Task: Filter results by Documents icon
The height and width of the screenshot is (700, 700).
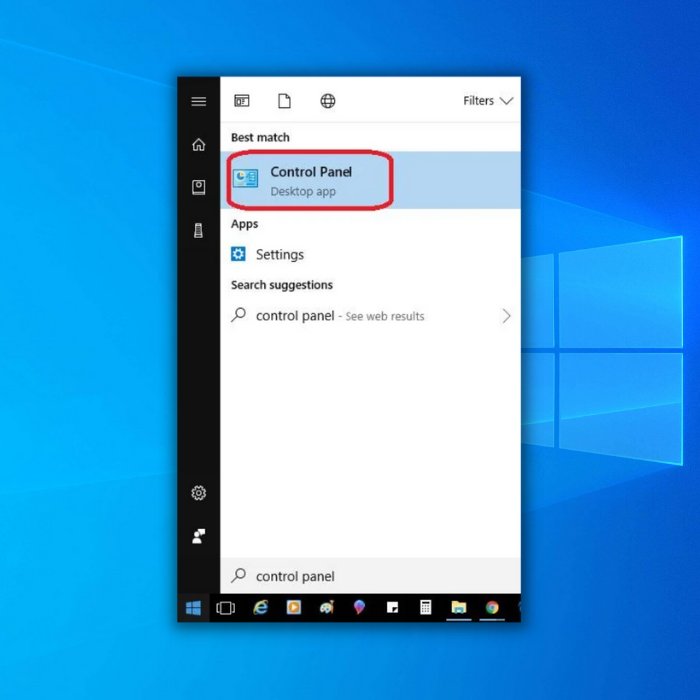Action: [284, 101]
